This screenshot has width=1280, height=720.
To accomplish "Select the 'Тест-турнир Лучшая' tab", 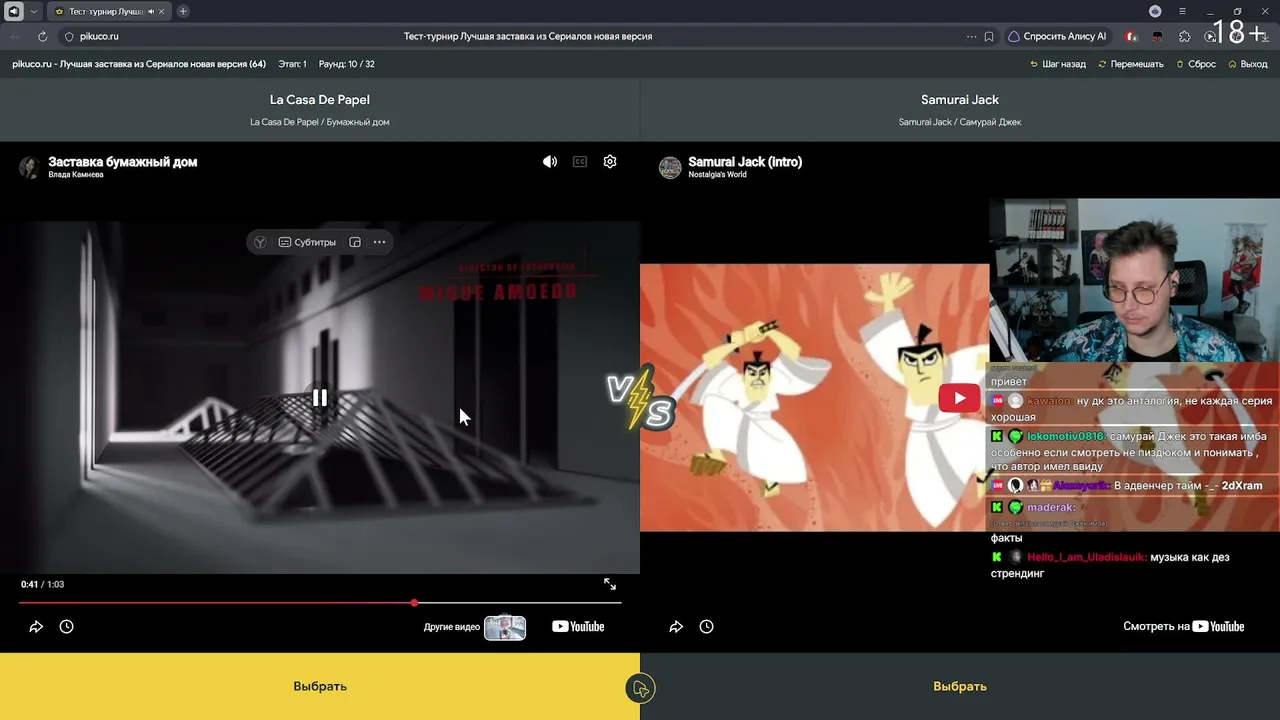I will (109, 11).
